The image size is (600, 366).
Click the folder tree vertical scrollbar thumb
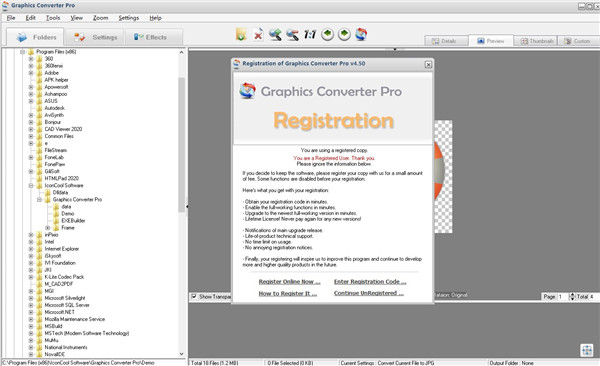click(181, 145)
